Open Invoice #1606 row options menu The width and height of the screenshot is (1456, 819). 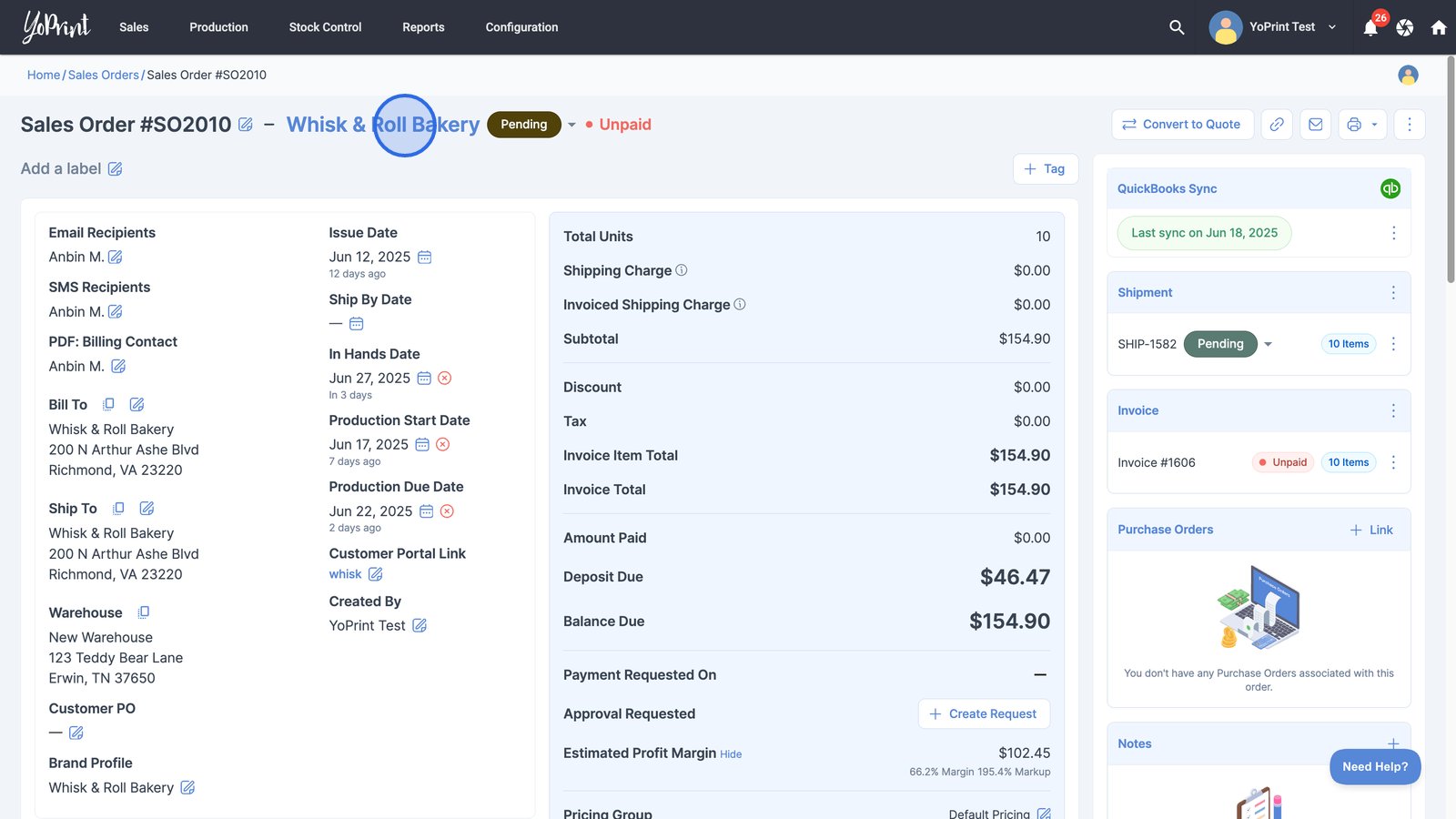[x=1393, y=462]
